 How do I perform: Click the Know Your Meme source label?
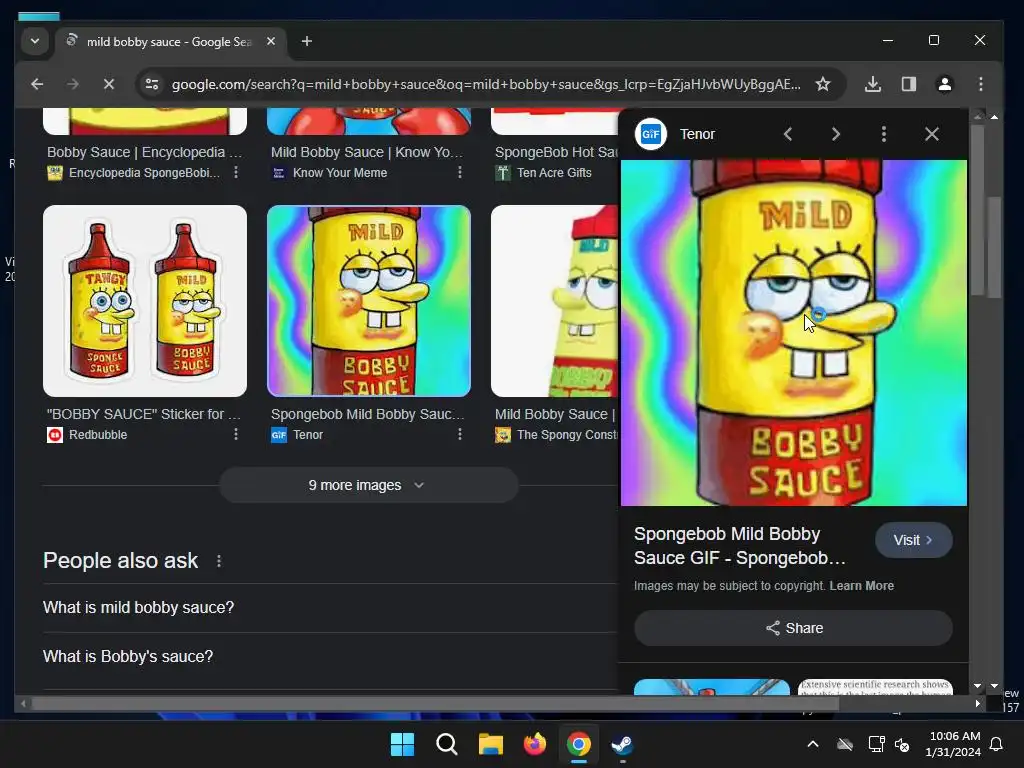pyautogui.click(x=340, y=173)
